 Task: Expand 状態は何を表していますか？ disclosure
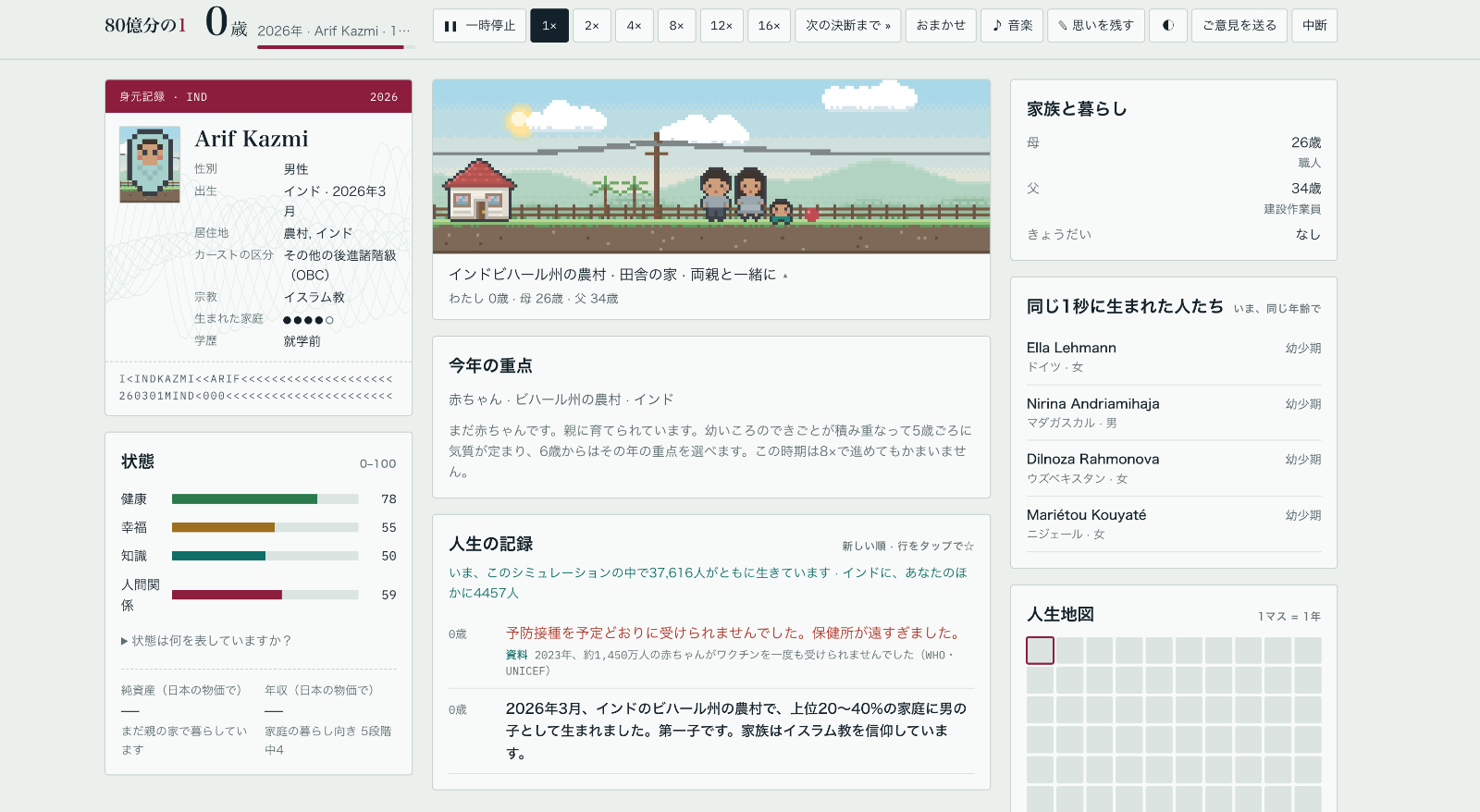click(206, 640)
